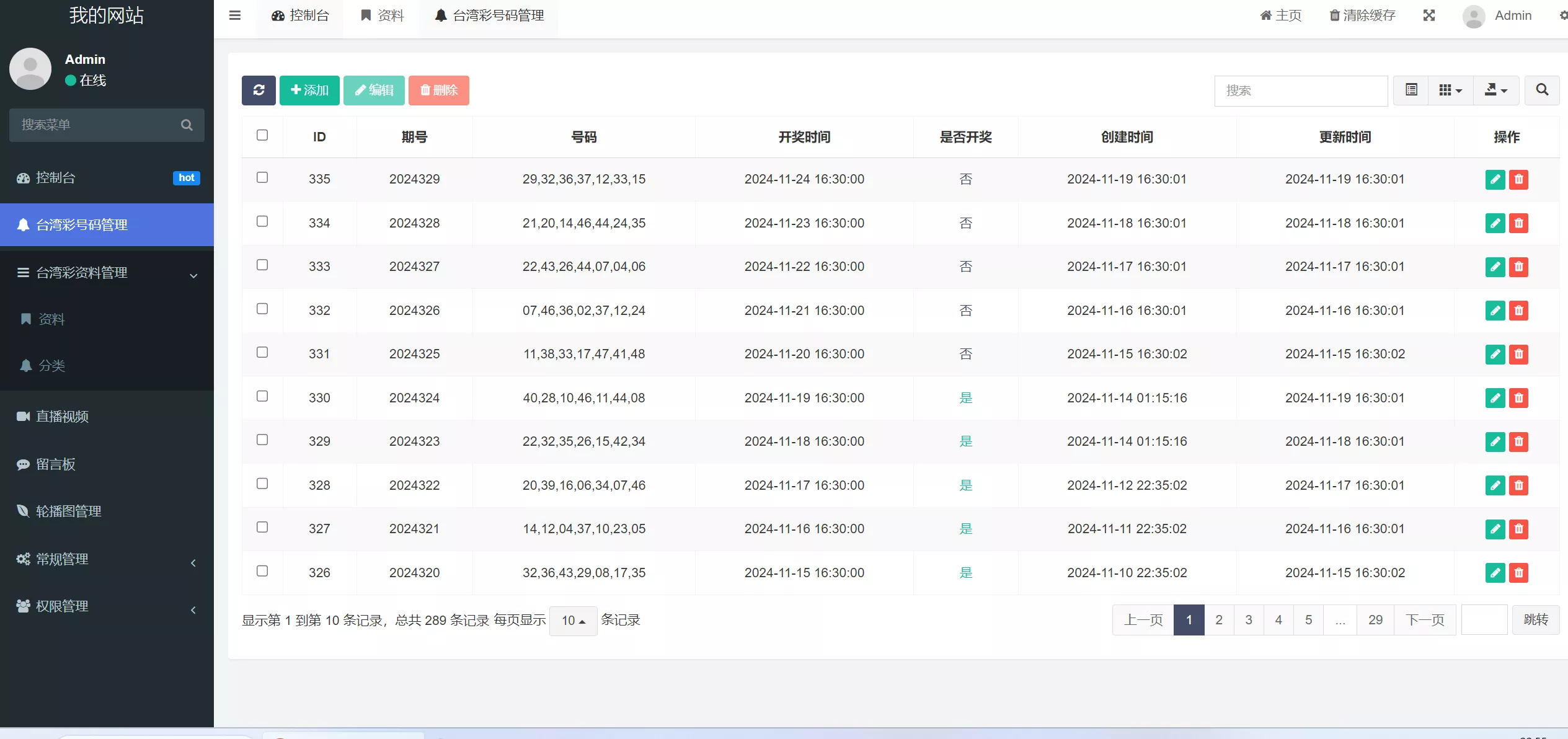Switch to the 资料 tab
The image size is (1568, 739).
(x=381, y=15)
